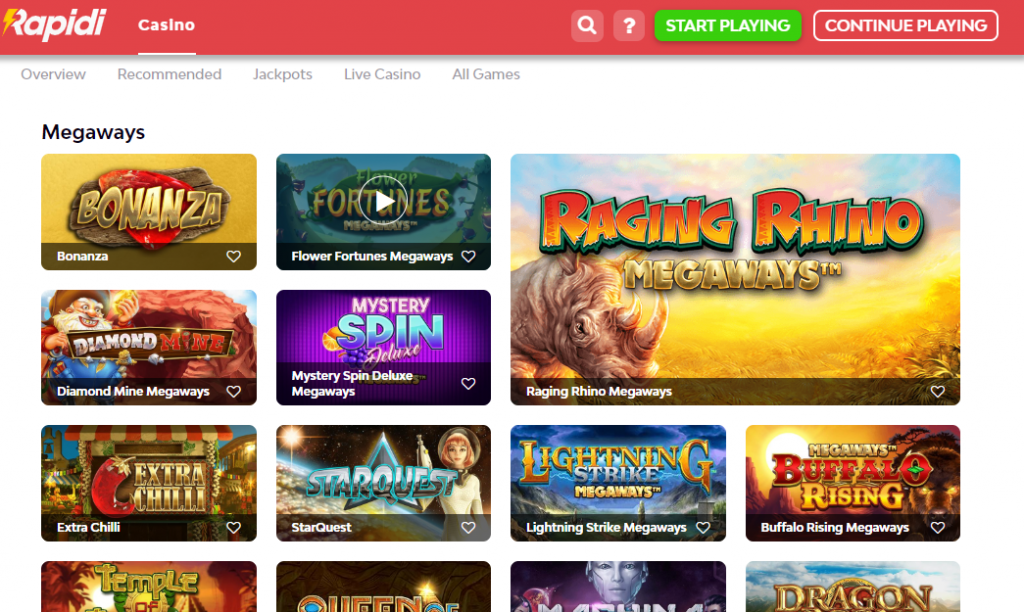
Task: Switch to the Jackpots tab
Action: pyautogui.click(x=283, y=74)
